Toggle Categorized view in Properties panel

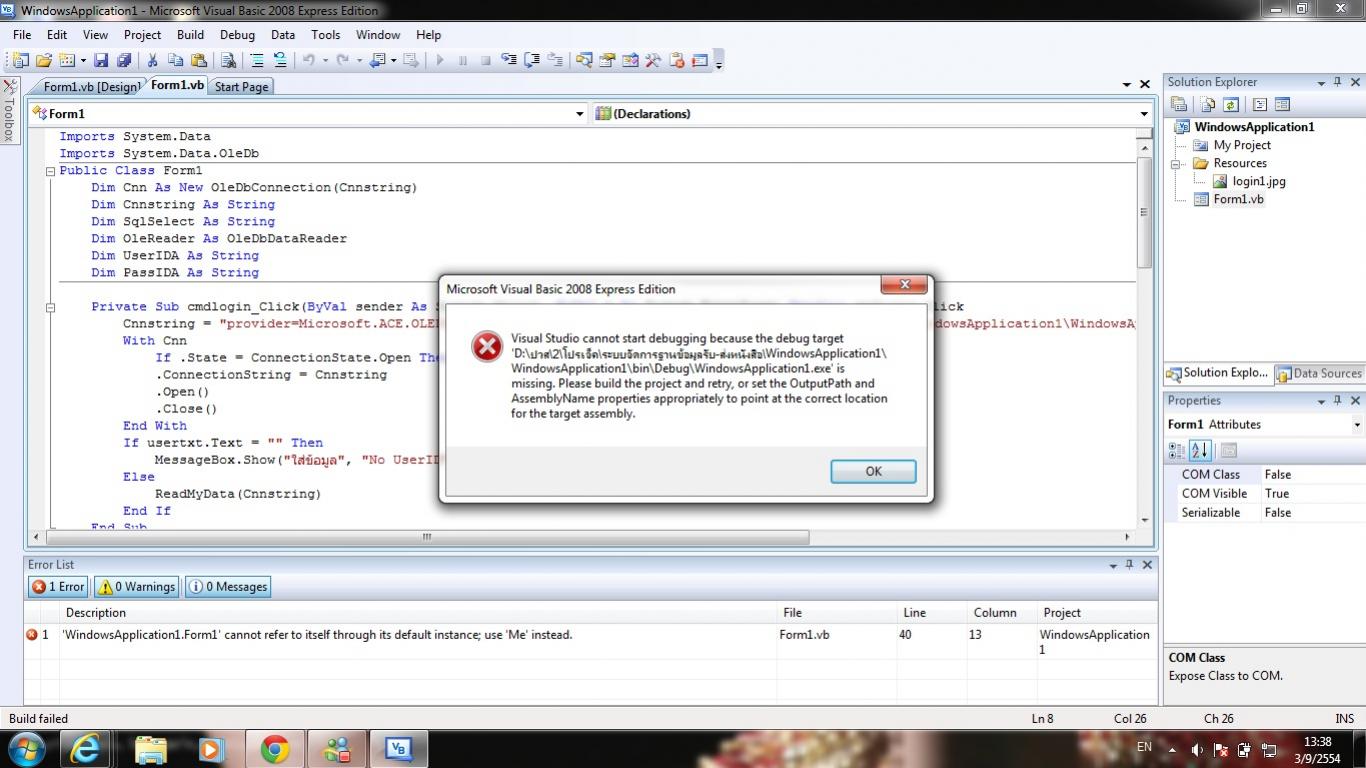(1178, 450)
